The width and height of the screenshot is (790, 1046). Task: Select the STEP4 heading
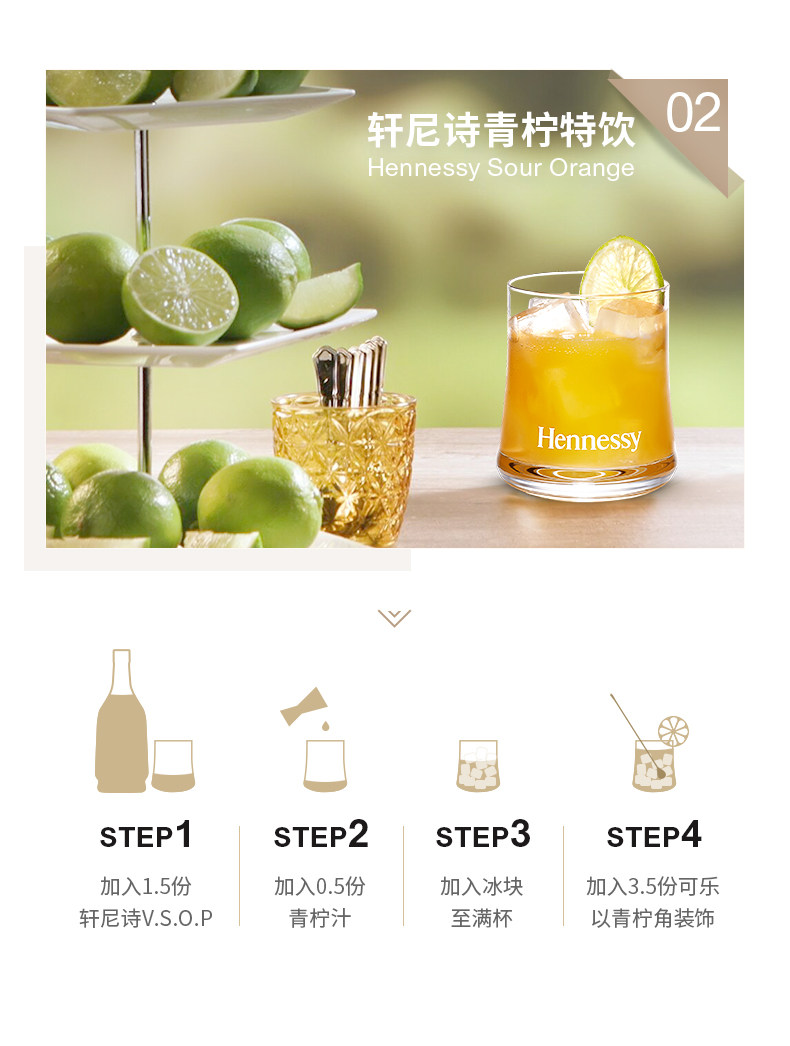654,836
